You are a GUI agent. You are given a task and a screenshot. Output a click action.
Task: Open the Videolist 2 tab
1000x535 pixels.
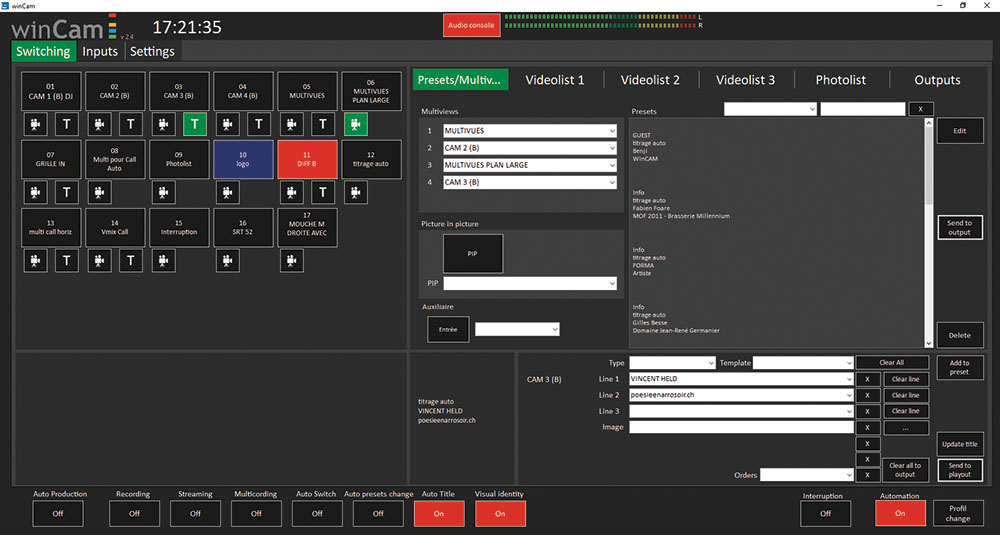[650, 80]
